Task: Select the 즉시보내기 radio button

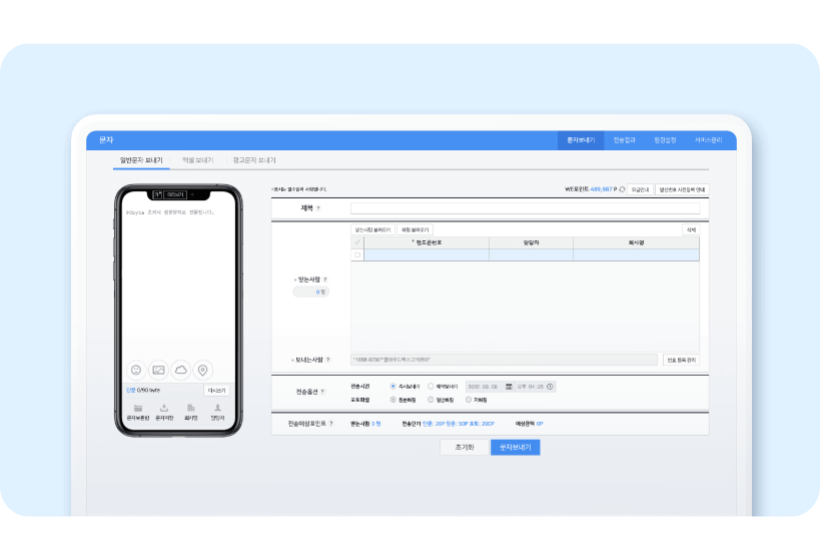Action: (x=393, y=386)
